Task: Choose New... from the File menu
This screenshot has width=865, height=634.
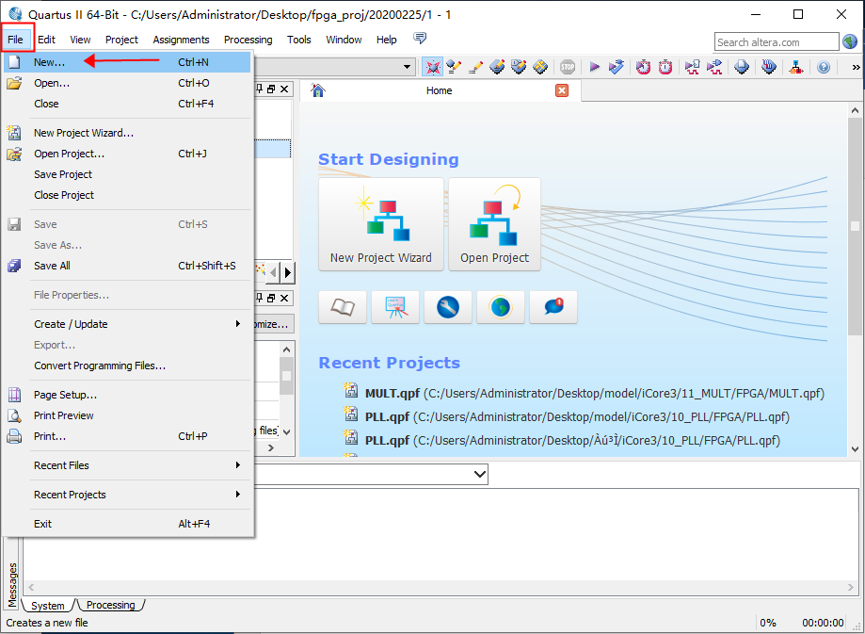Action: point(50,62)
